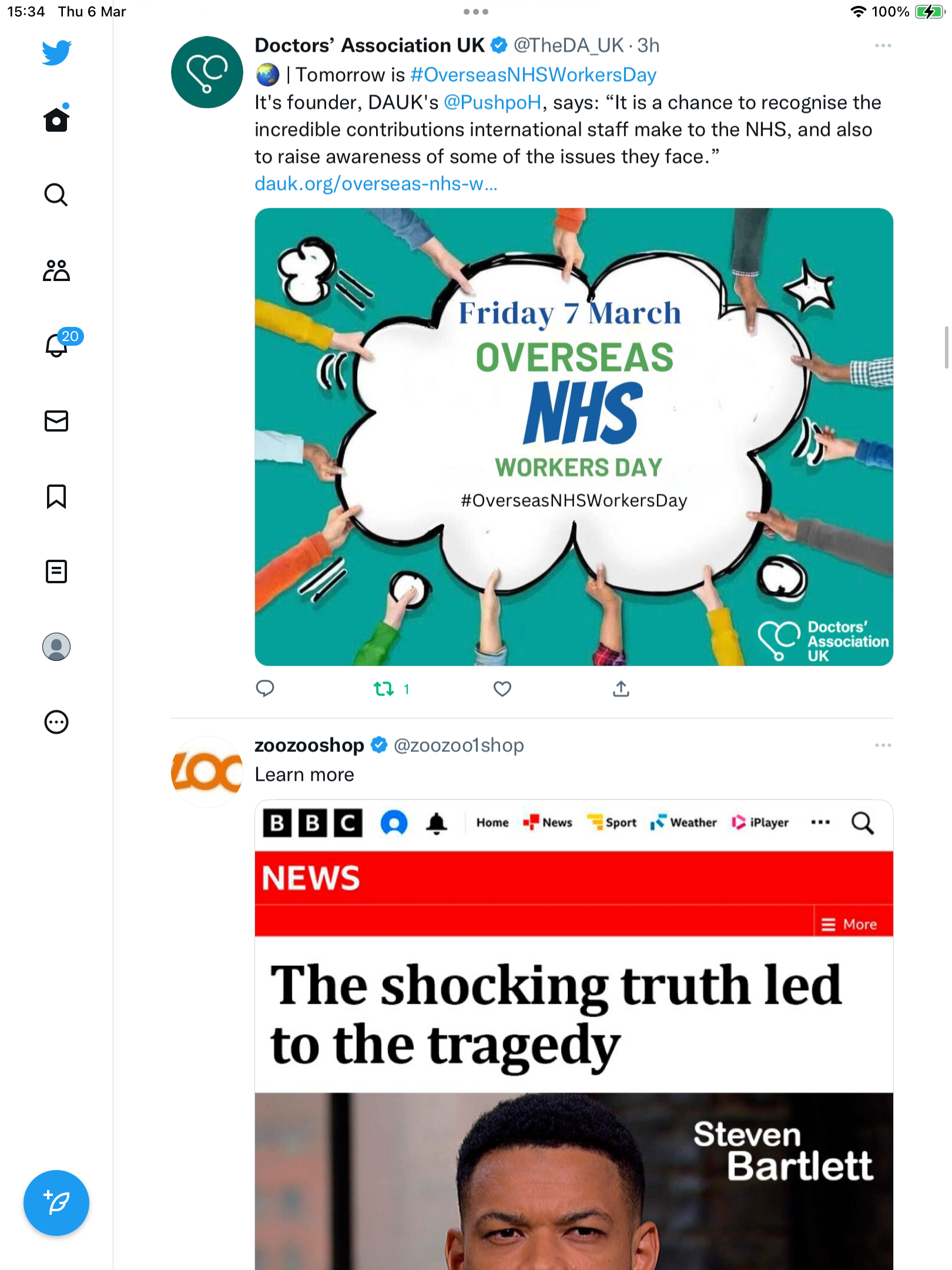Open the Communities people icon
Image resolution: width=952 pixels, height=1270 pixels.
[x=56, y=270]
